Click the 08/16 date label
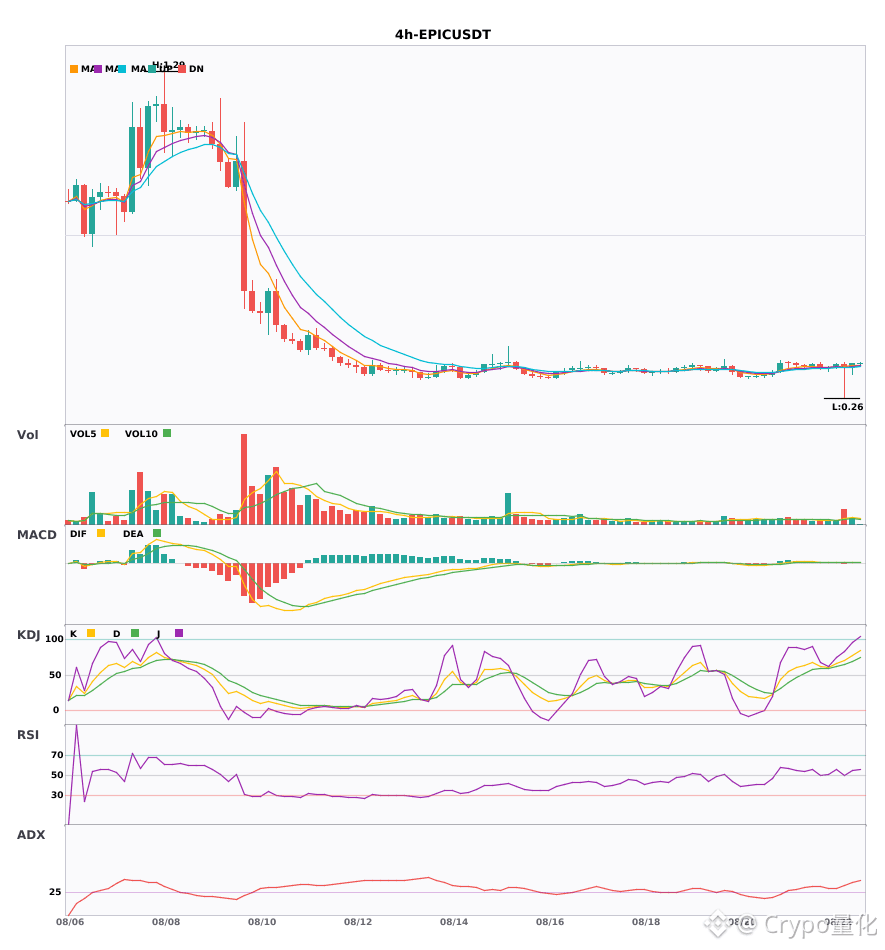This screenshot has height=950, width=885. click(550, 922)
